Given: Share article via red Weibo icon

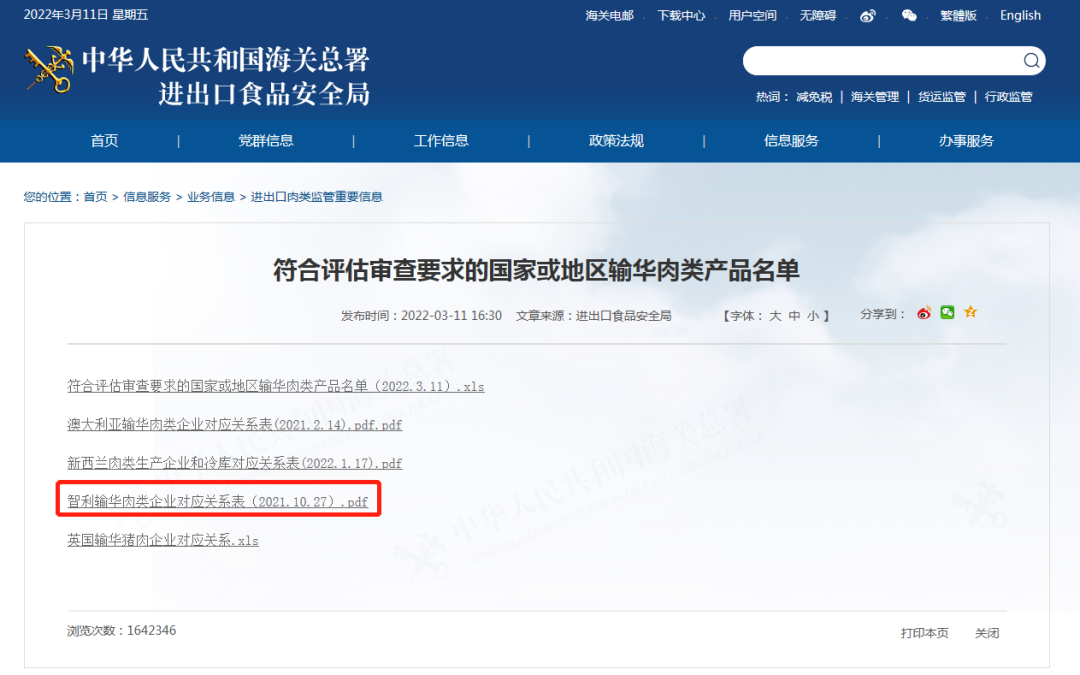Looking at the screenshot, I should [924, 313].
